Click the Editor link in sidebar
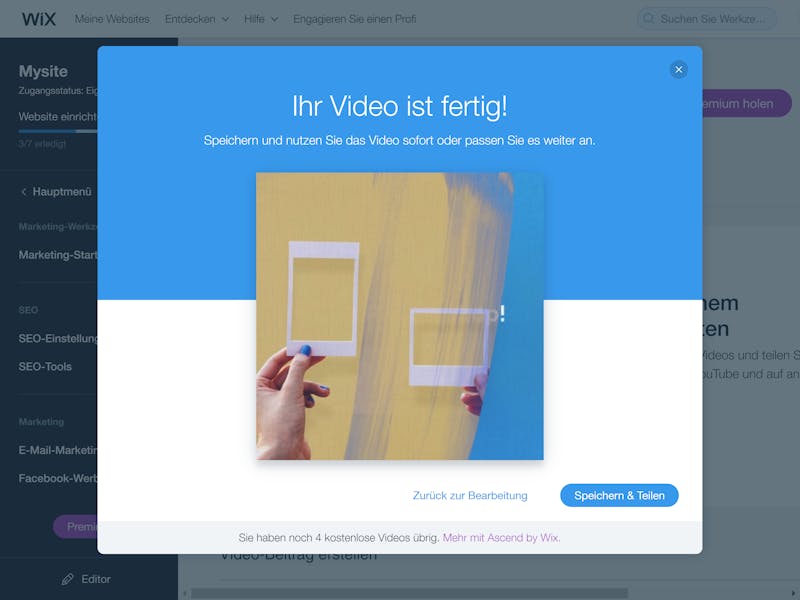The image size is (800, 600). 96,579
